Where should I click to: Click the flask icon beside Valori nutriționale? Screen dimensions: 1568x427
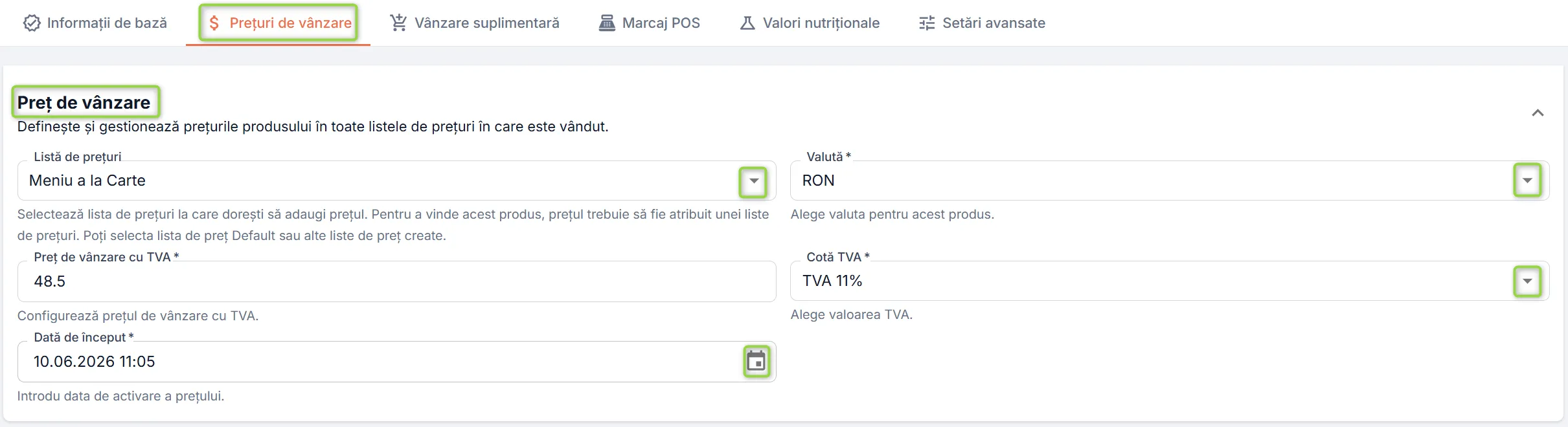(x=747, y=23)
